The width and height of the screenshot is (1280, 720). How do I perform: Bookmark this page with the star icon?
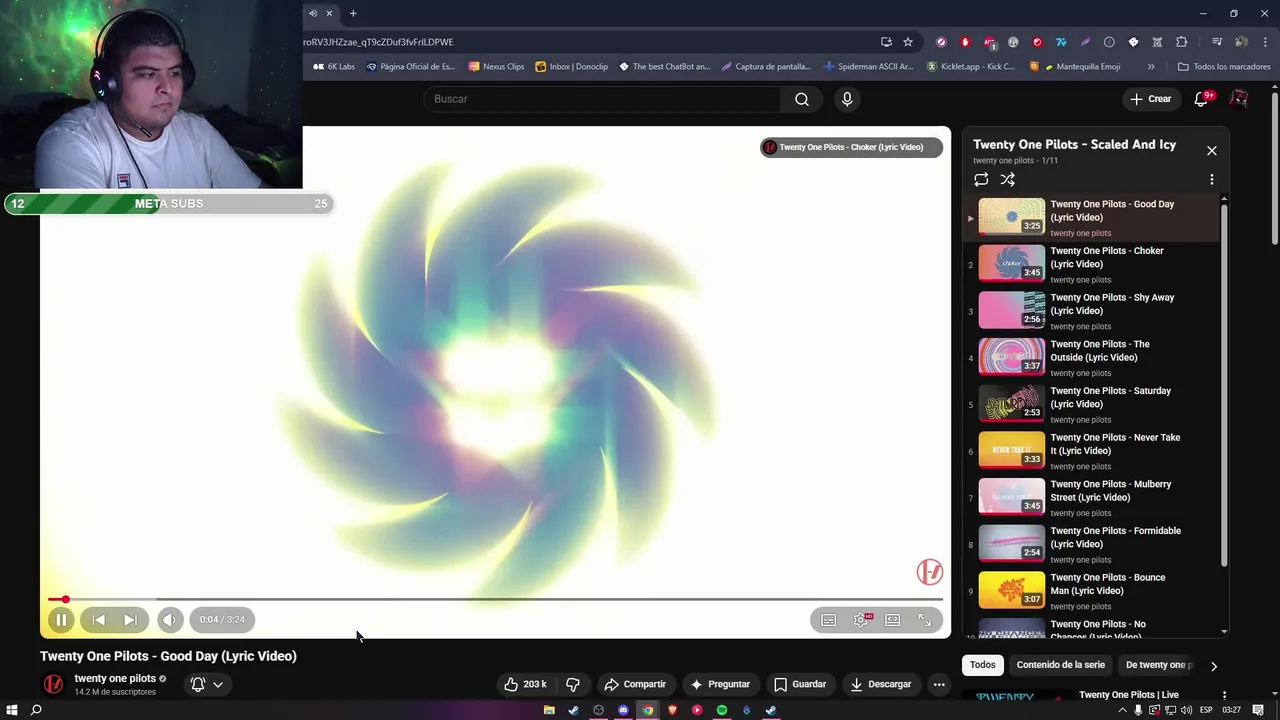point(908,42)
